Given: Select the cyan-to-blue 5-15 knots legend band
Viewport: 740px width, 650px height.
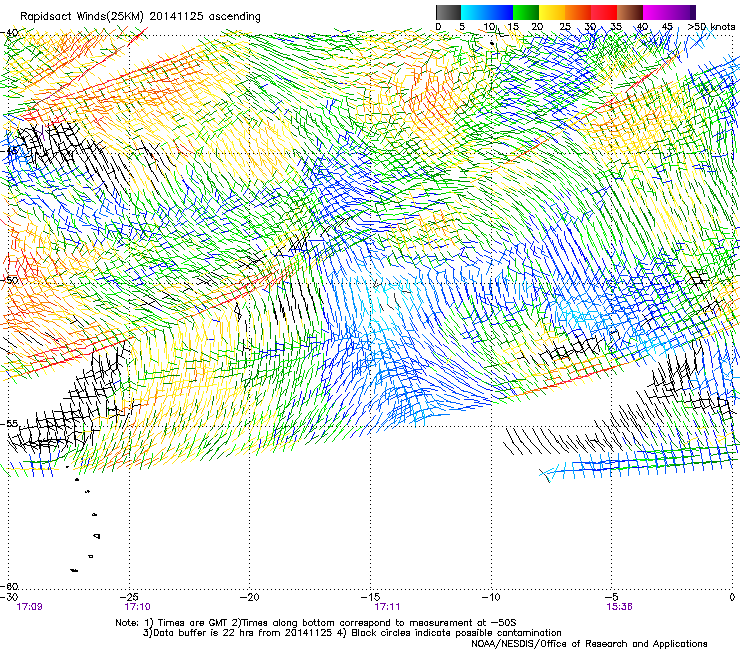Looking at the screenshot, I should [x=487, y=12].
